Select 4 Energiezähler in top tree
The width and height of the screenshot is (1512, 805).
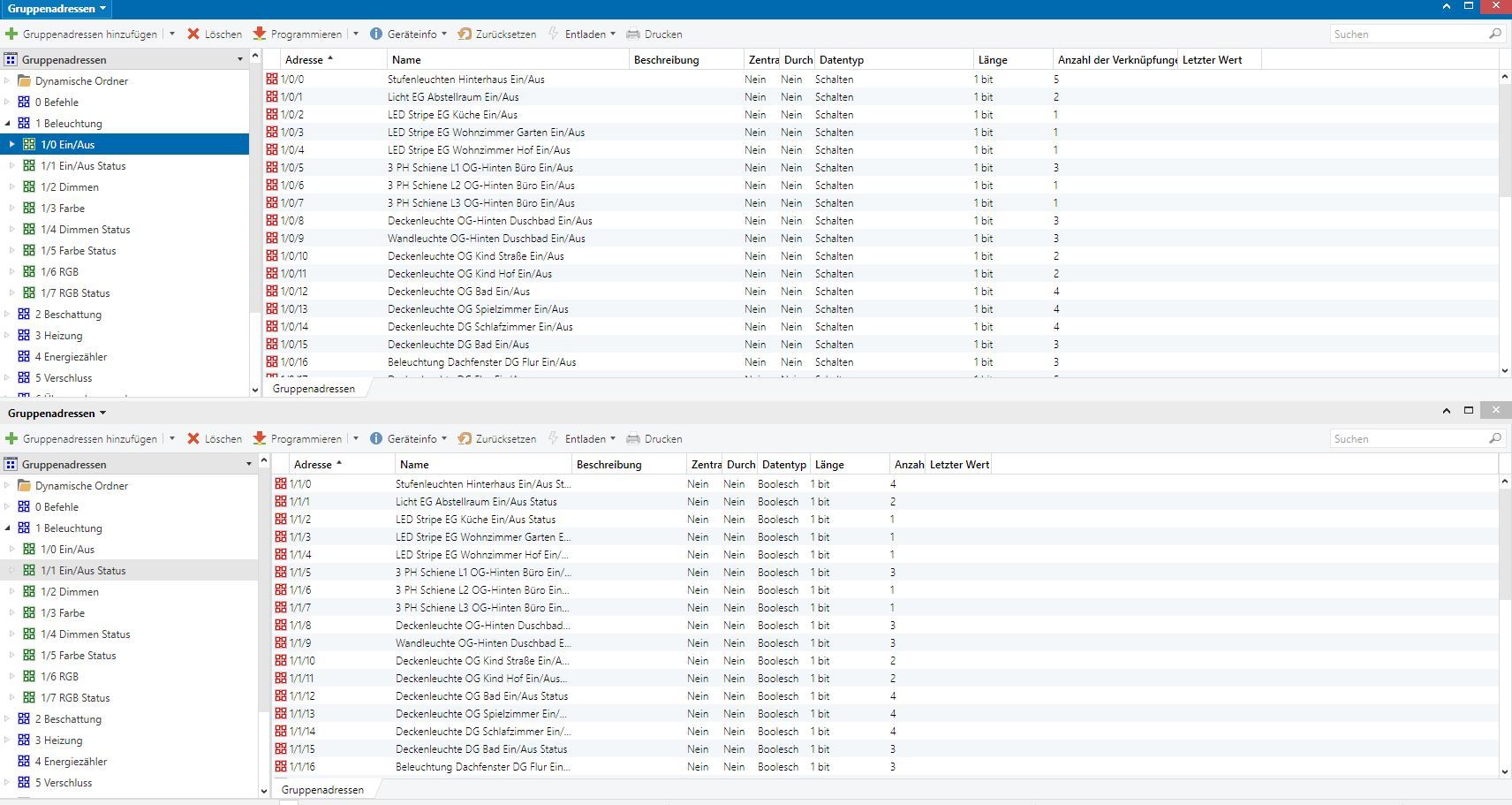tap(71, 357)
